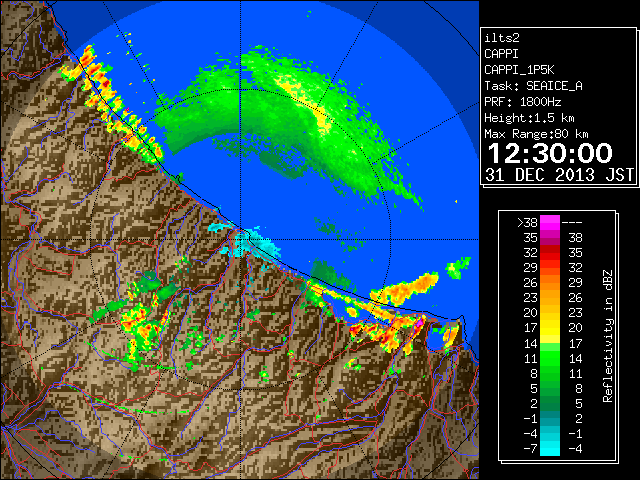This screenshot has height=480, width=640.
Task: Click the "Max Range:80 km" text
Action: (536, 134)
